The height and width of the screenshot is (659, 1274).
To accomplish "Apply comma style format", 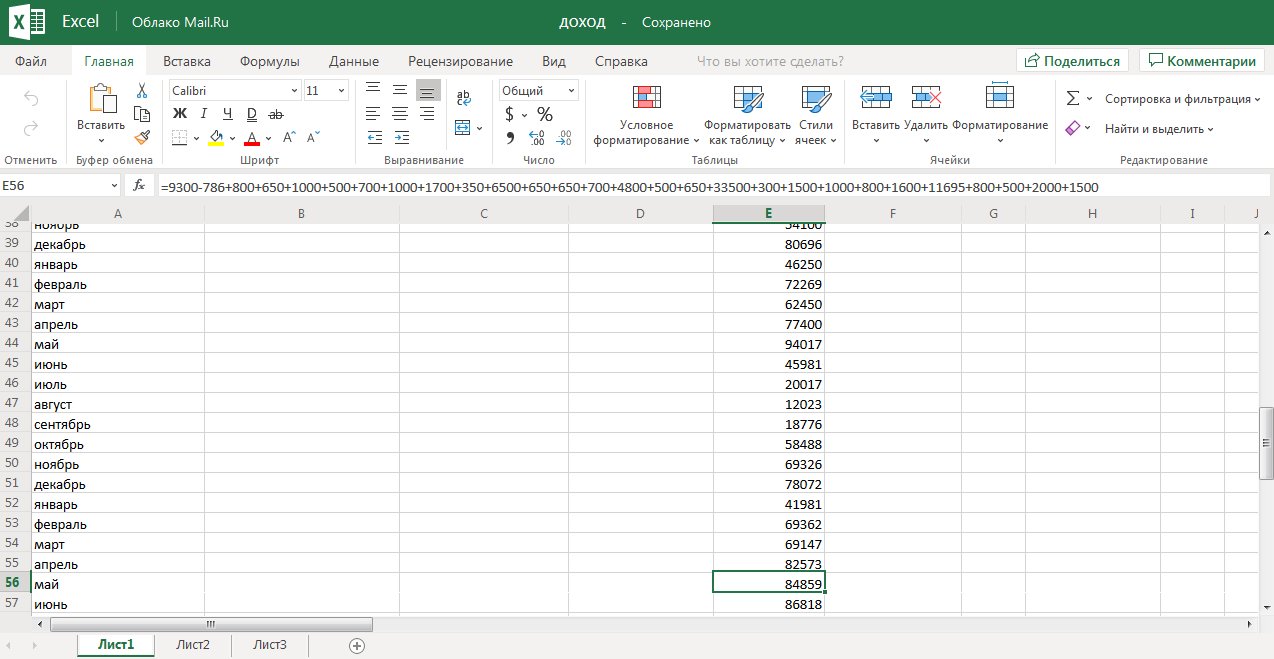I will tap(510, 138).
